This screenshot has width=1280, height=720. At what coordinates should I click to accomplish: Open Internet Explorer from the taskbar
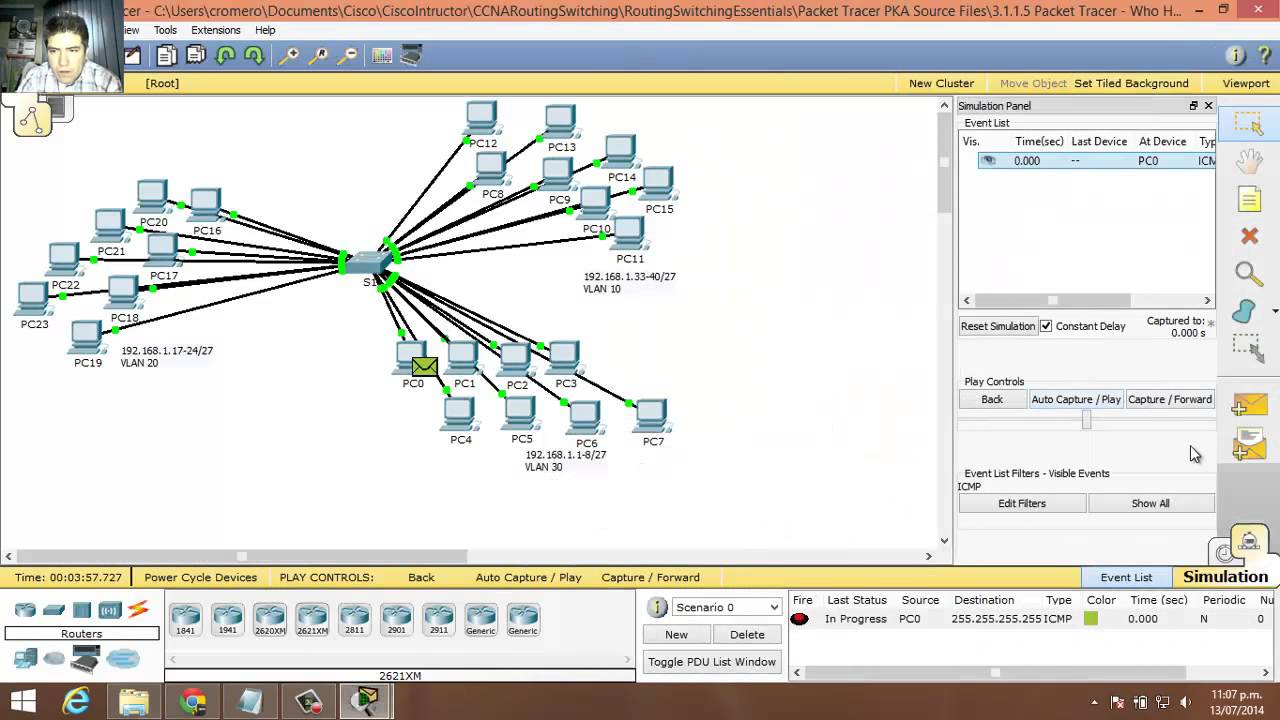pos(76,702)
